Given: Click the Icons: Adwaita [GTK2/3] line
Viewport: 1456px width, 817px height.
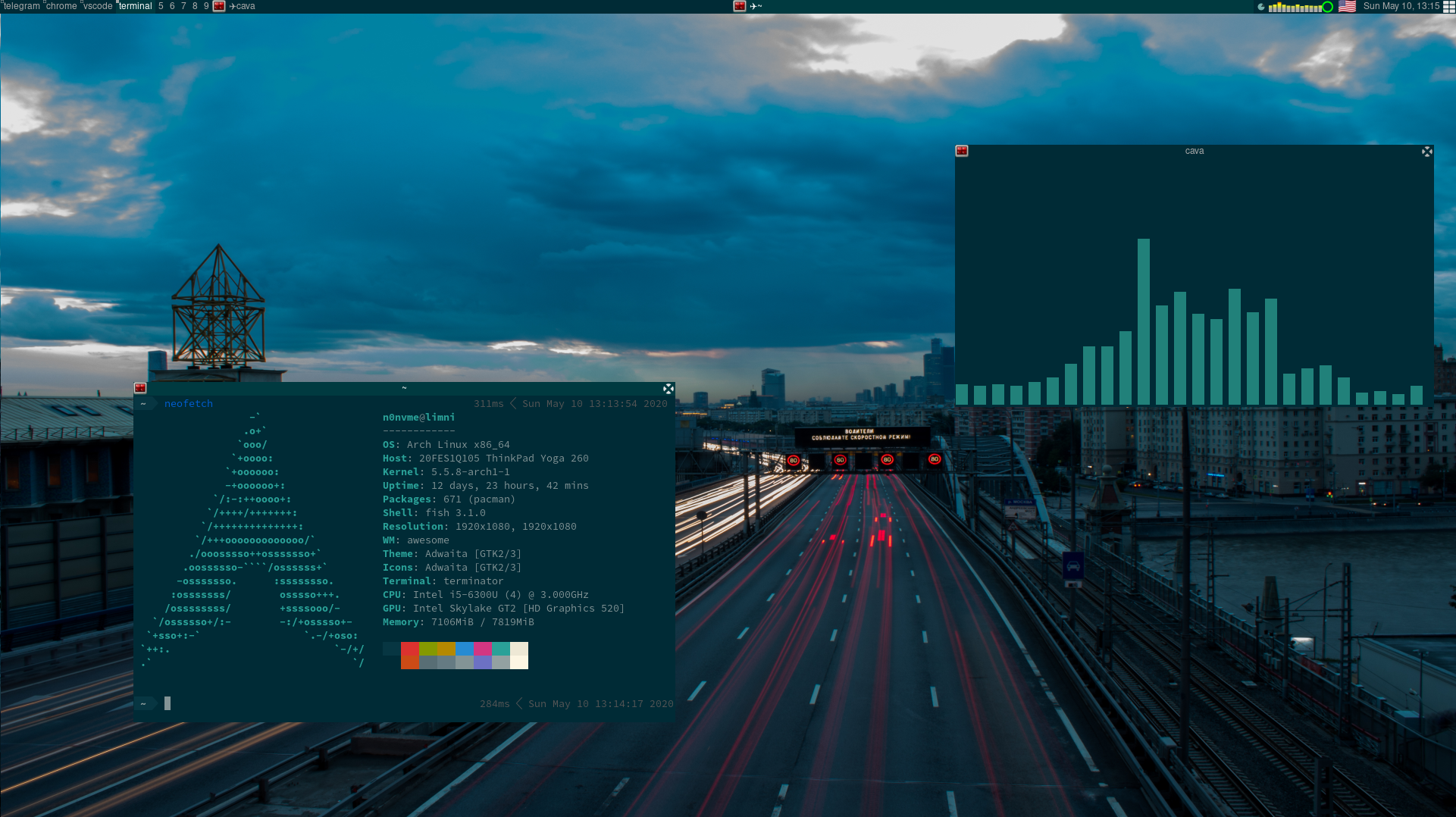Looking at the screenshot, I should pyautogui.click(x=452, y=568).
